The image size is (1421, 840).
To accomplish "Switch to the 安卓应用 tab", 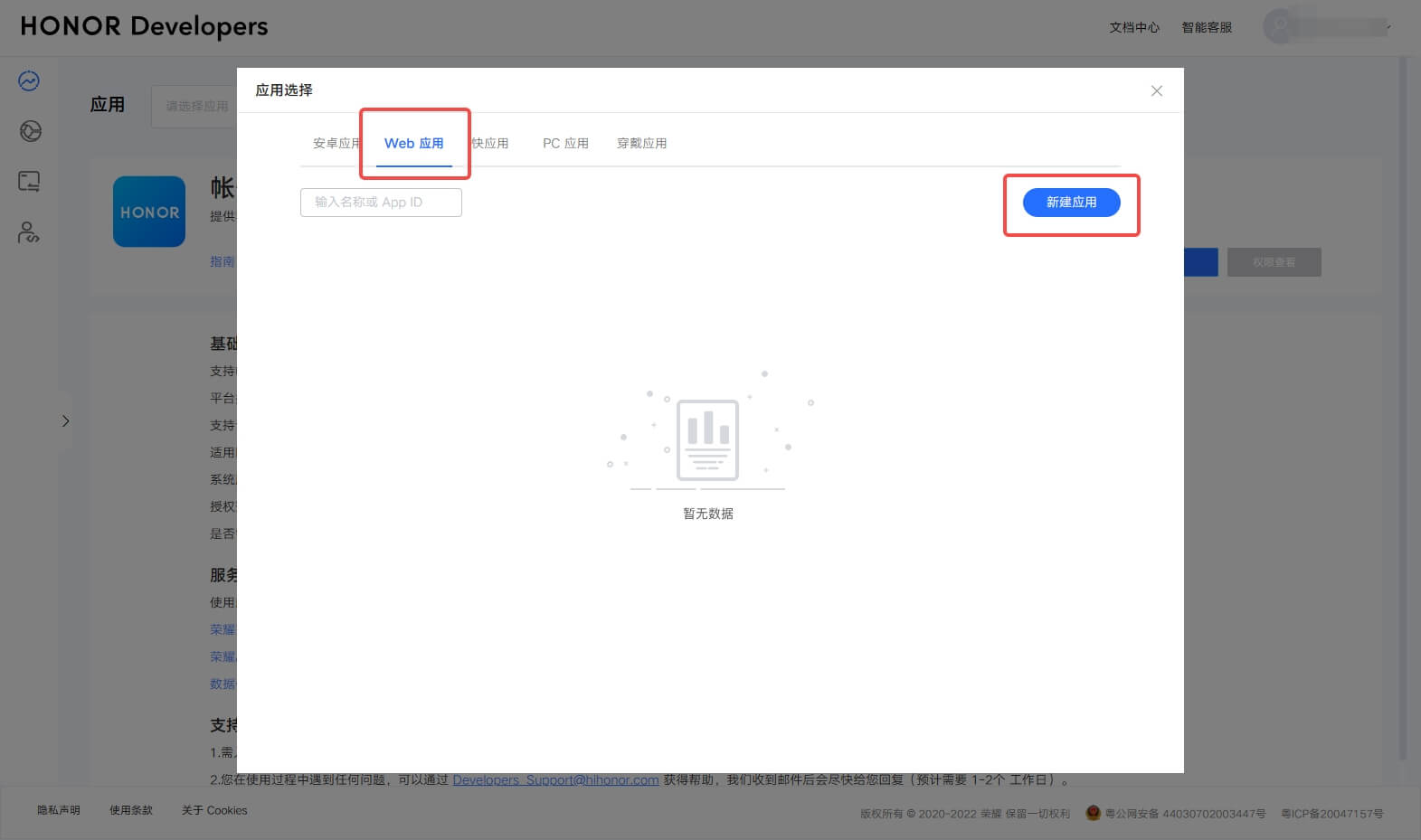I will 335,144.
